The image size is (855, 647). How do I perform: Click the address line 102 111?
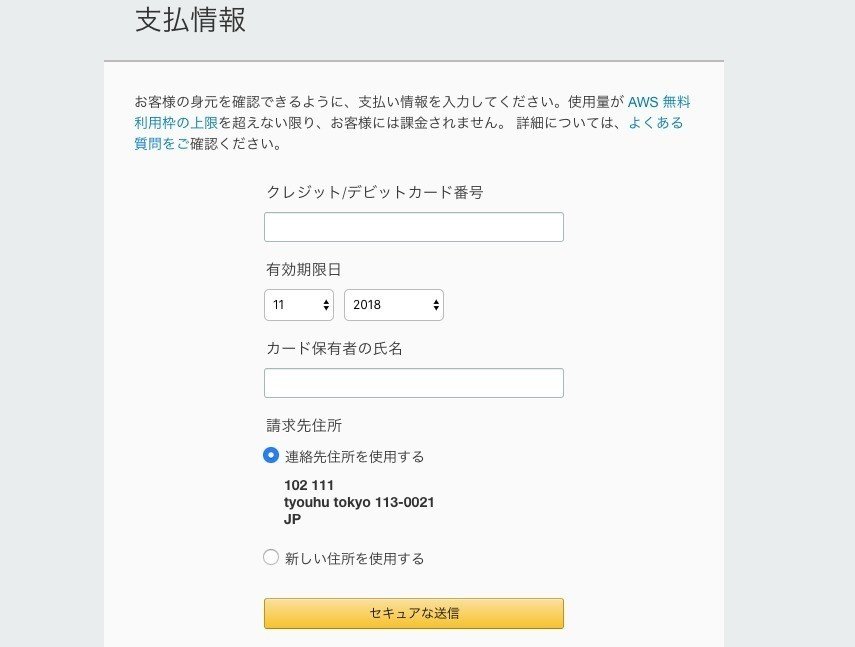(309, 486)
